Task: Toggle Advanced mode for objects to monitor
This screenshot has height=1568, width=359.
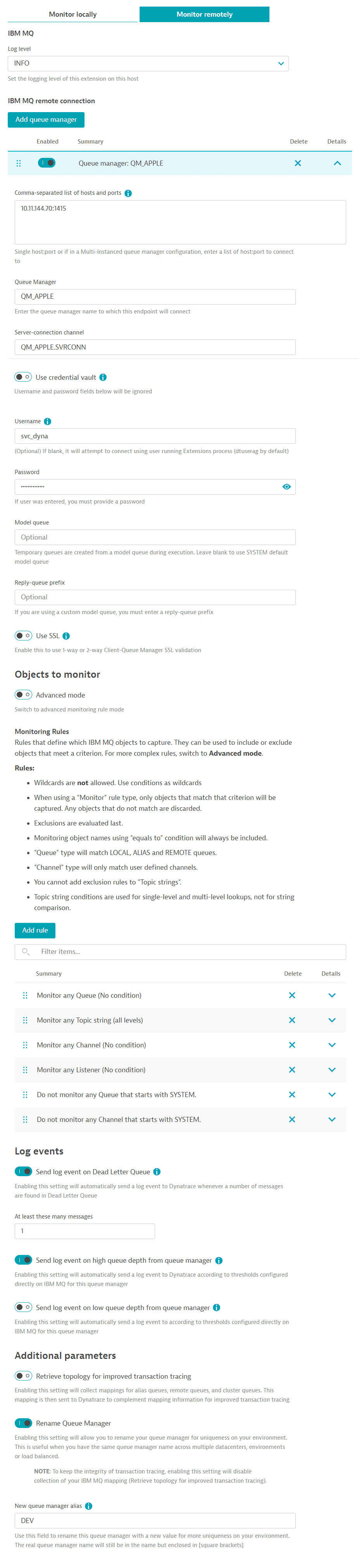Action: click(x=23, y=694)
